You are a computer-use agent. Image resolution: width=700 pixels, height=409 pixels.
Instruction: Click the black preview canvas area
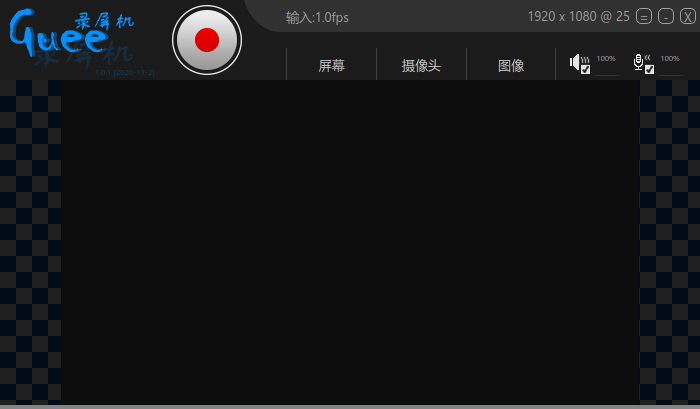(x=350, y=242)
